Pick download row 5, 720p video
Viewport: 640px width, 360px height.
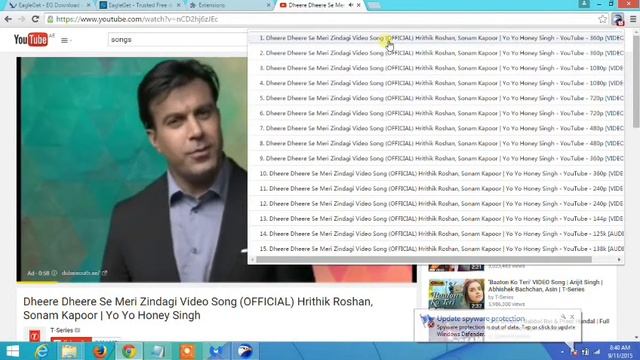pos(436,98)
